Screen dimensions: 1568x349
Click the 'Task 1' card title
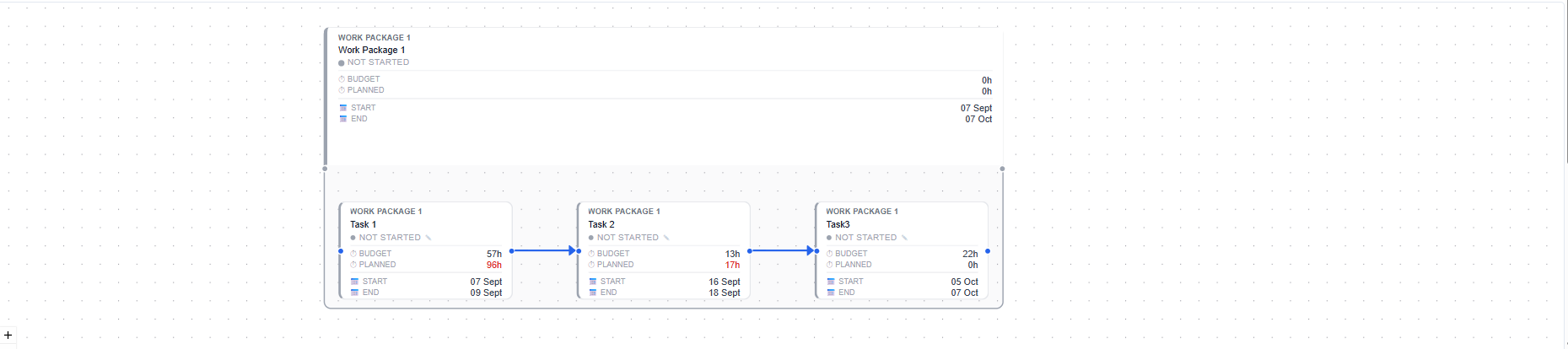[364, 224]
